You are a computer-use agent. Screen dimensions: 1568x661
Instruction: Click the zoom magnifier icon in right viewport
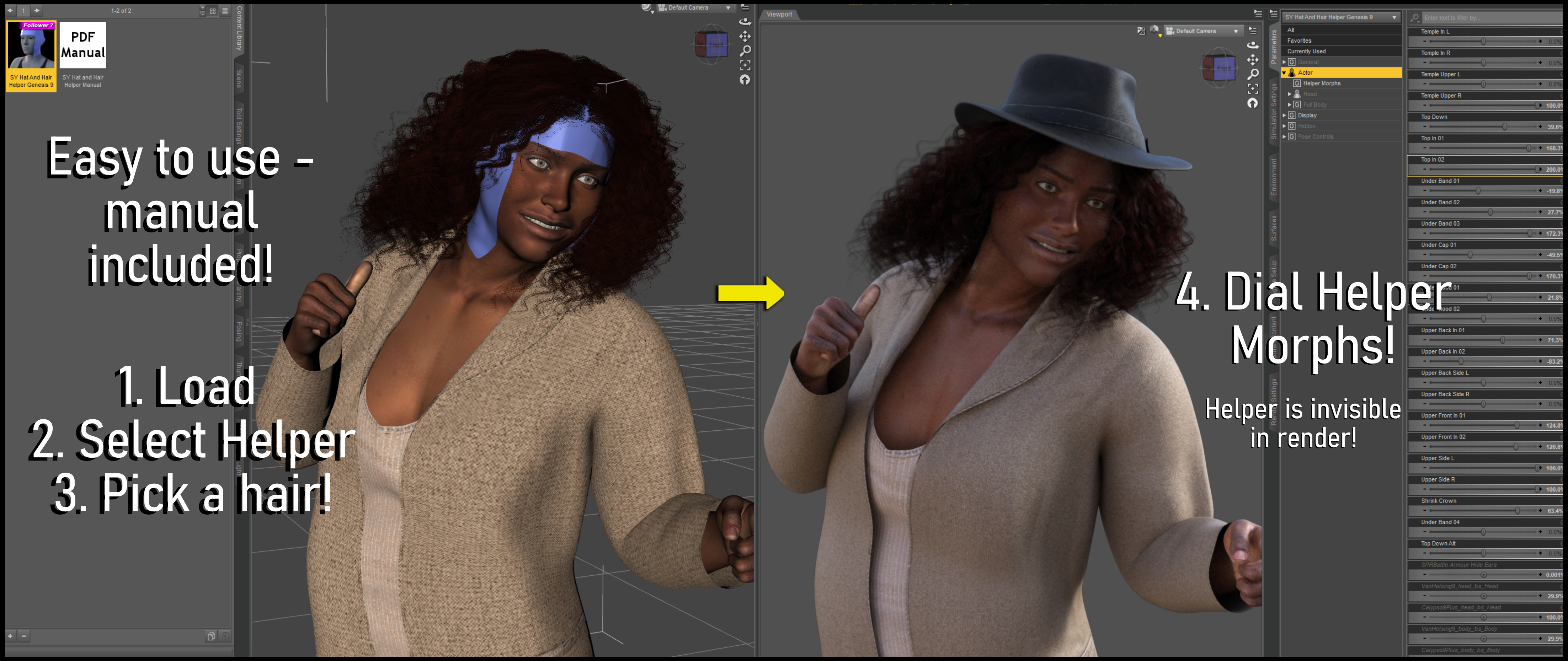coord(1252,74)
